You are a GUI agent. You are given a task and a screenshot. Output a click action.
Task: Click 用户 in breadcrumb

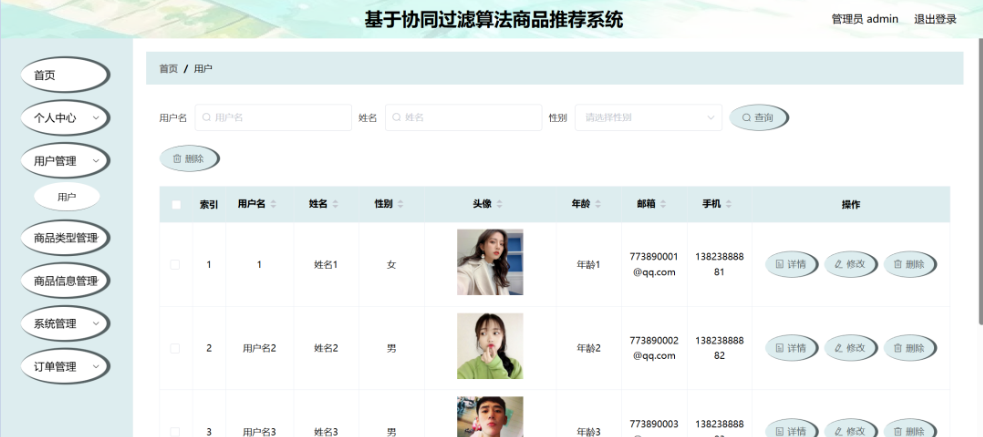[x=203, y=68]
